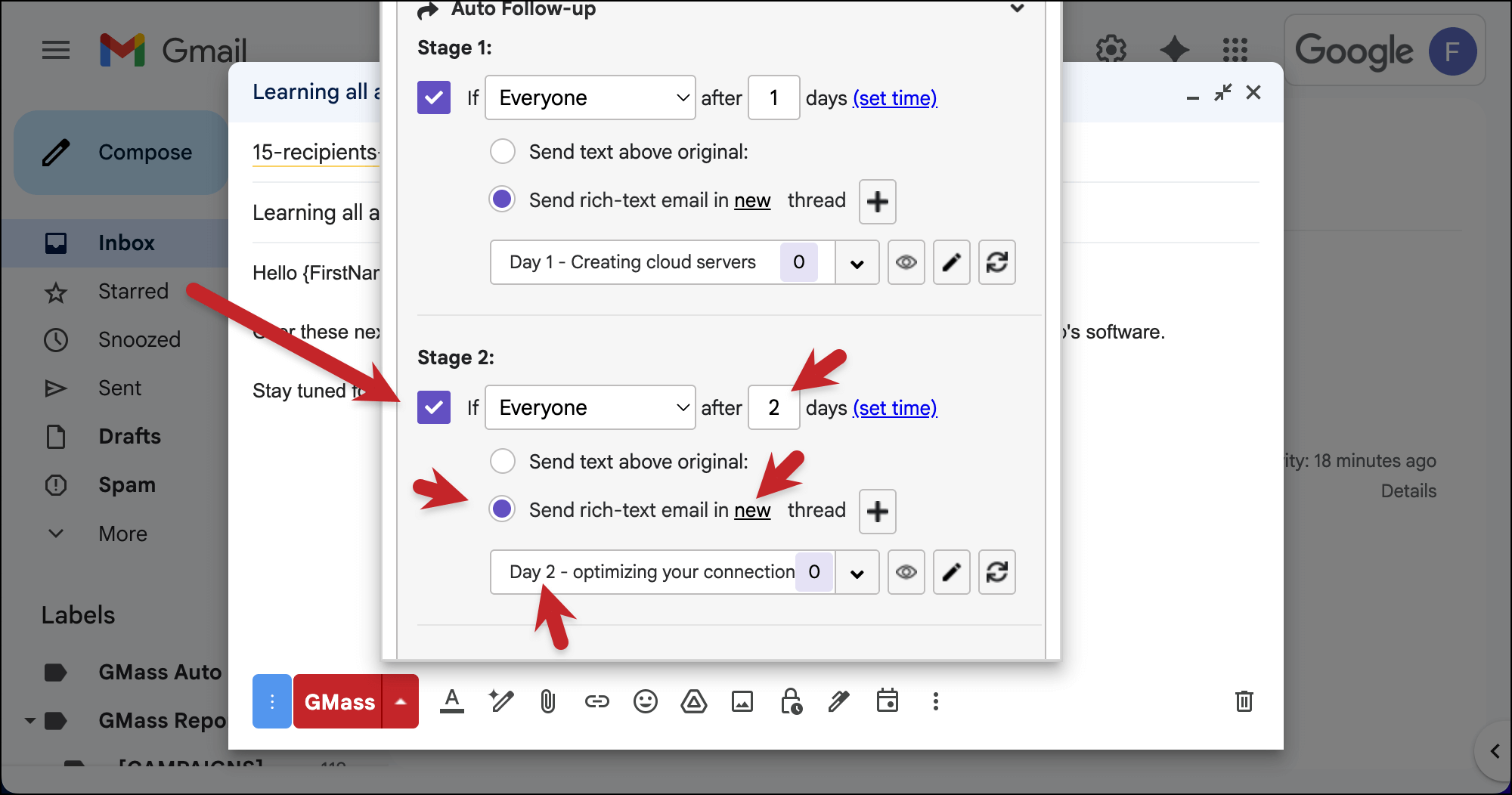The height and width of the screenshot is (795, 1512).
Task: Click the attach files paperclip icon
Action: (x=548, y=702)
